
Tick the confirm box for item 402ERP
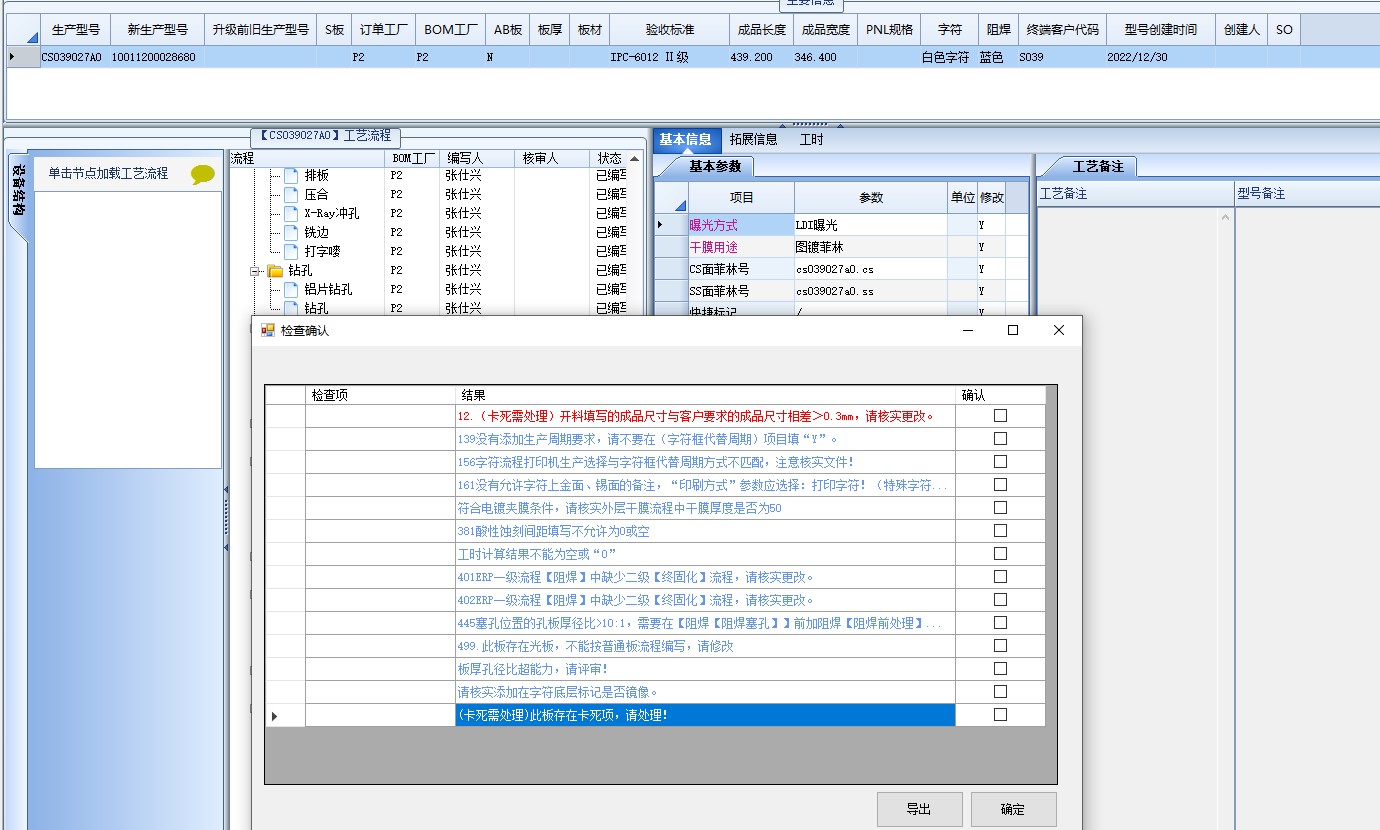coord(1000,600)
